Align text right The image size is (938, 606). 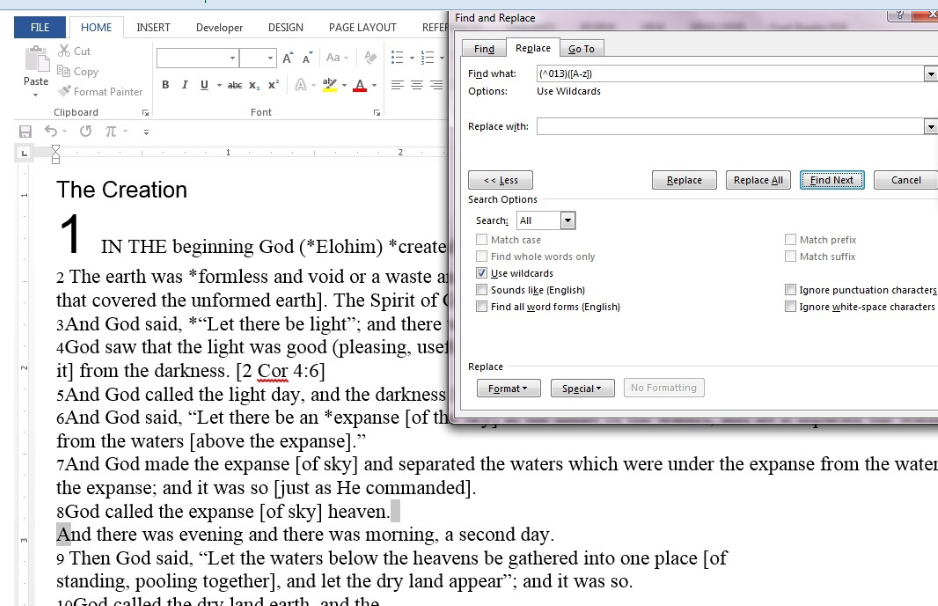437,85
